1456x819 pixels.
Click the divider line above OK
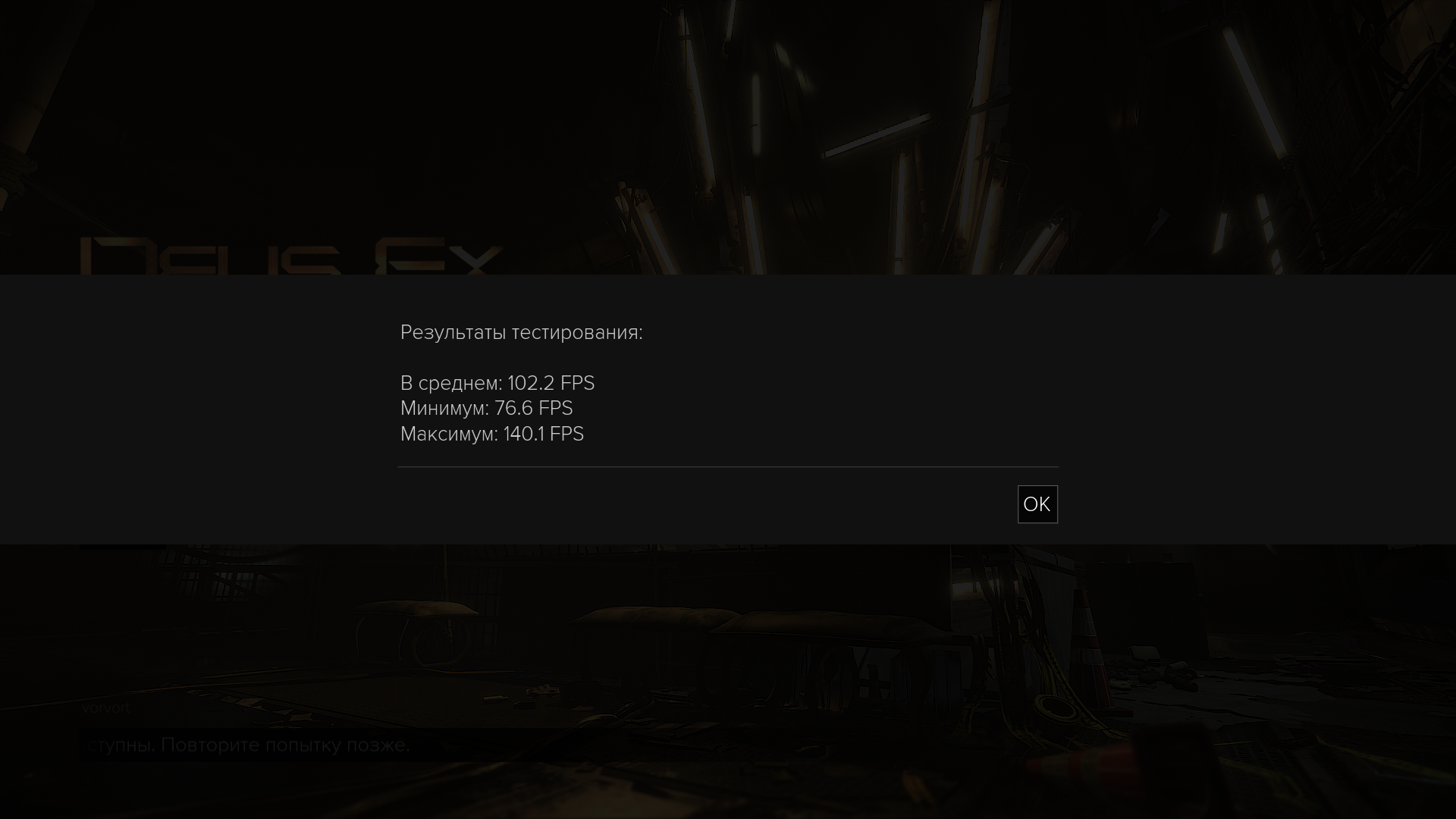click(728, 467)
